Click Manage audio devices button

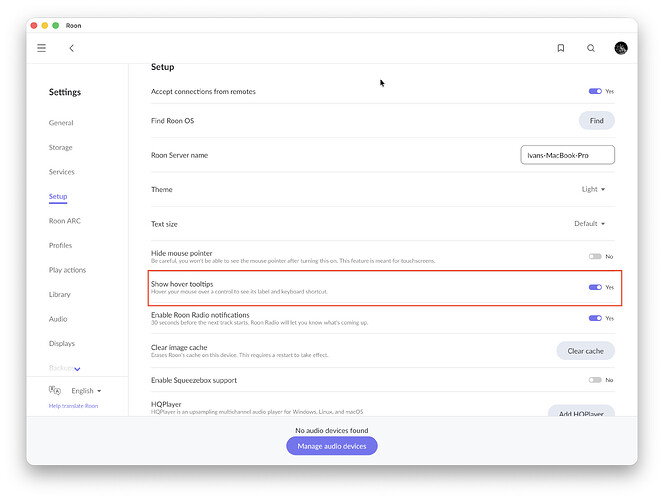[x=332, y=446]
